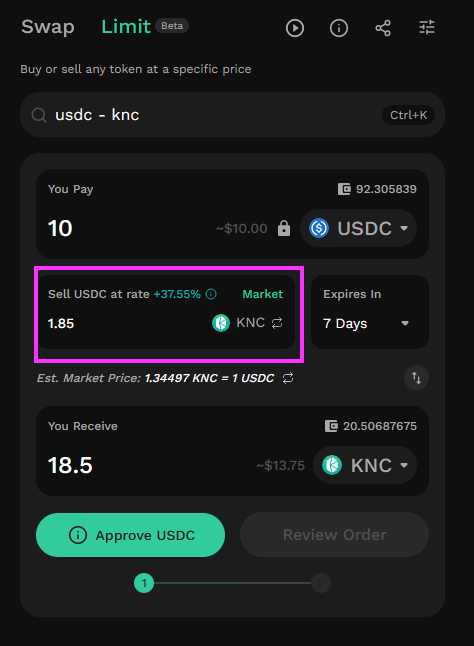Click the search magnifier icon
This screenshot has height=646, width=474.
pyautogui.click(x=39, y=115)
